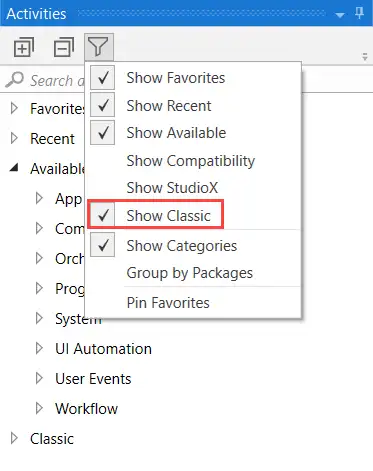This screenshot has width=373, height=471.
Task: Open the Activities panel dropdown arrow
Action: (x=340, y=15)
